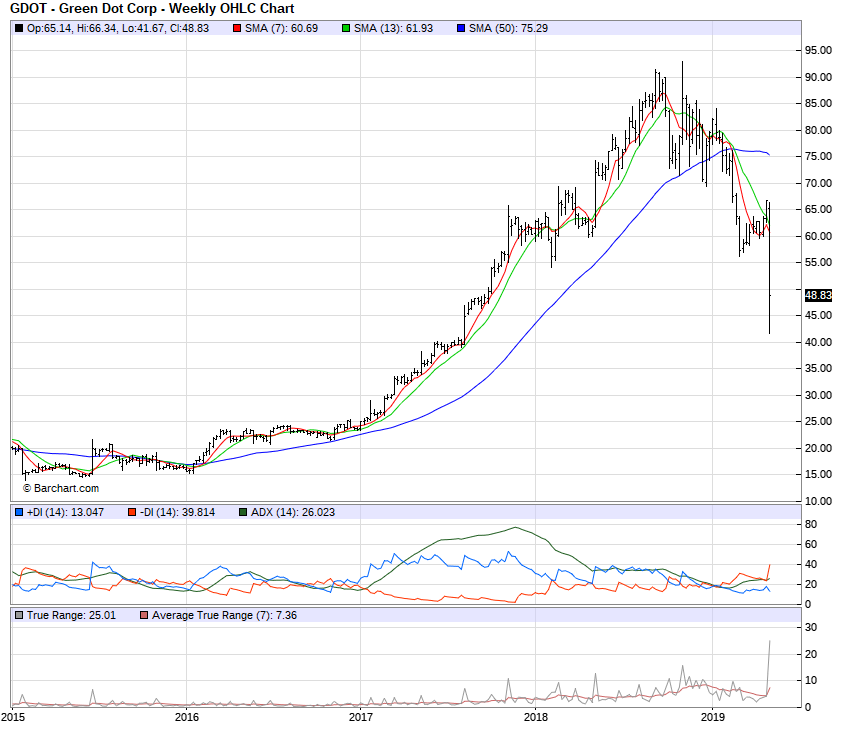The width and height of the screenshot is (843, 748).
Task: Click the Average True Range legend swatch
Action: pyautogui.click(x=144, y=615)
